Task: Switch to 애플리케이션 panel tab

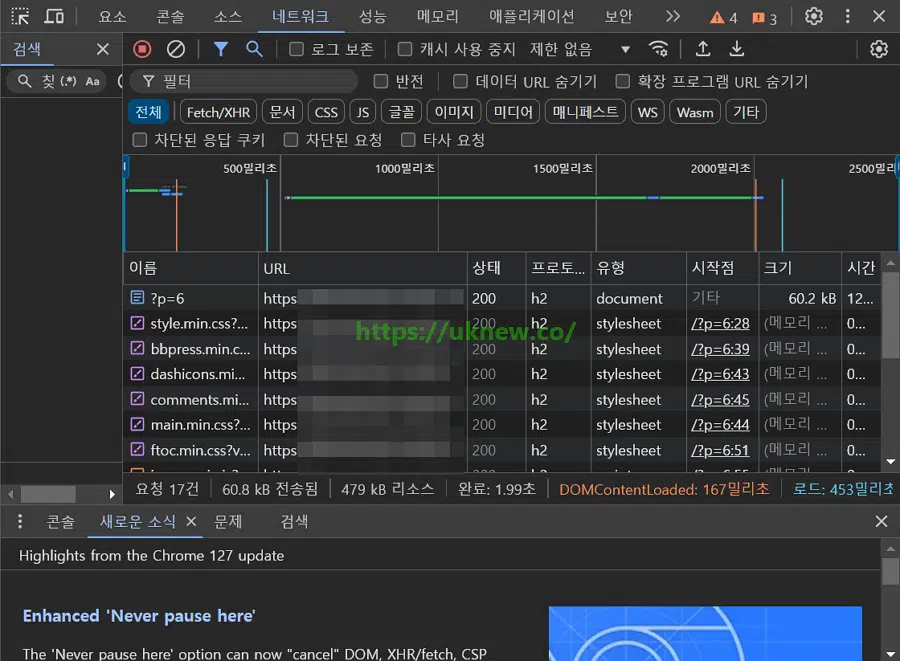Action: (x=532, y=16)
